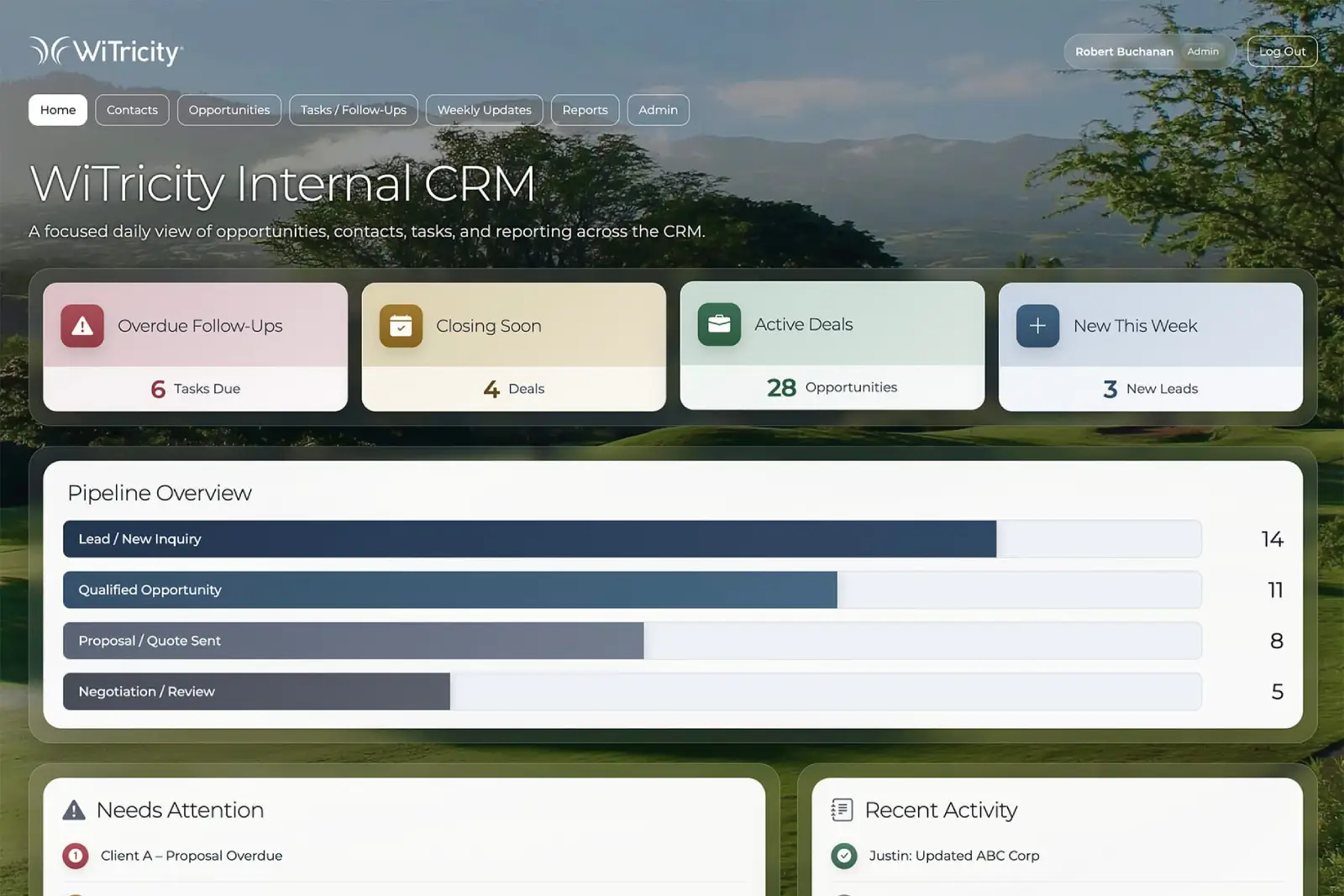
Task: Click the 14 count for Lead / New Inquiry
Action: tap(1273, 539)
